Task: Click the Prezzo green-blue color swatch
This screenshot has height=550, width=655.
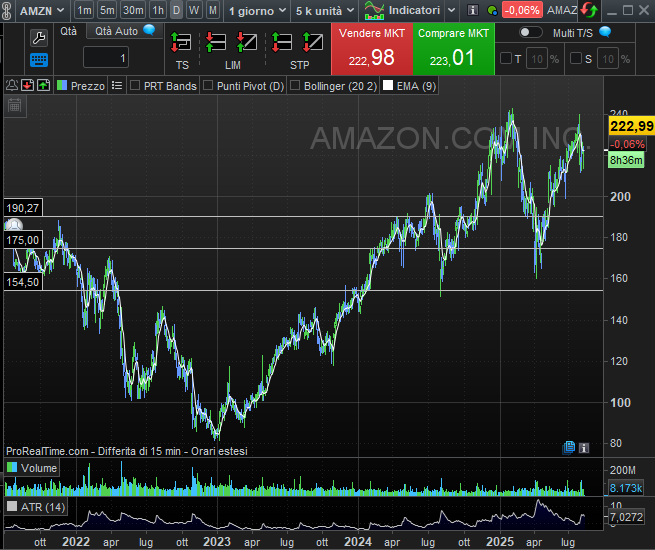Action: [62, 85]
